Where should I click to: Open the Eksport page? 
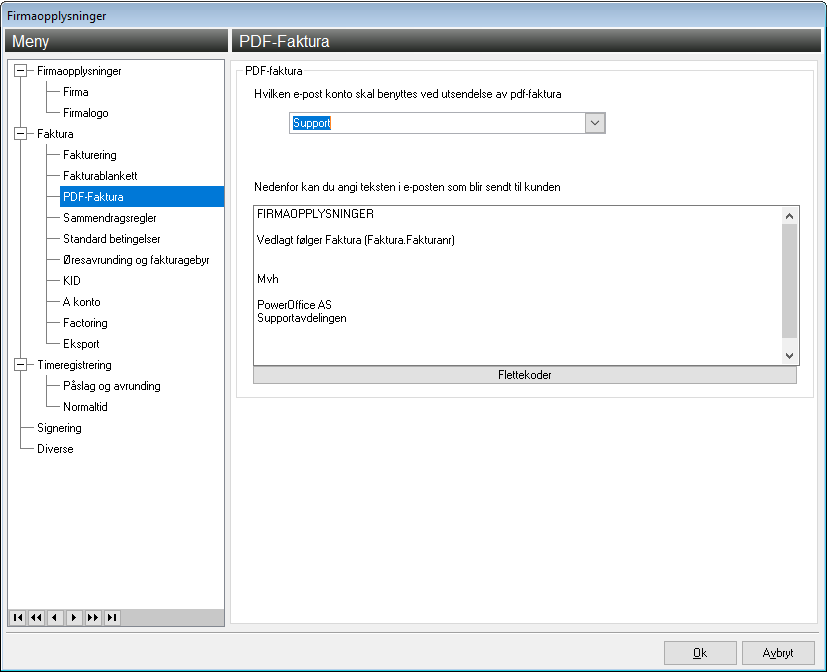tap(81, 344)
